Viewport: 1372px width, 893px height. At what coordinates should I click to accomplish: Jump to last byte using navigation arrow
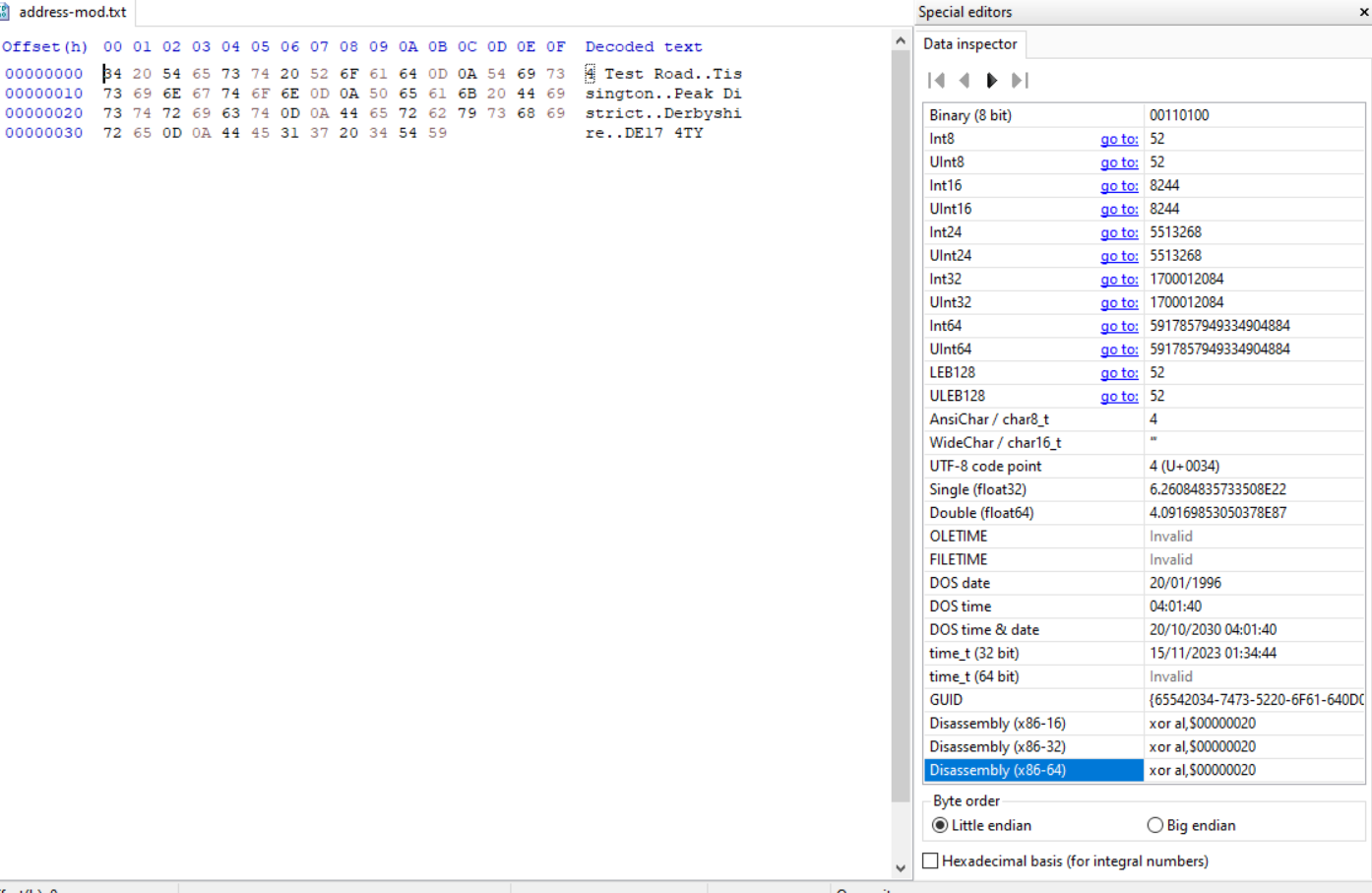1020,81
